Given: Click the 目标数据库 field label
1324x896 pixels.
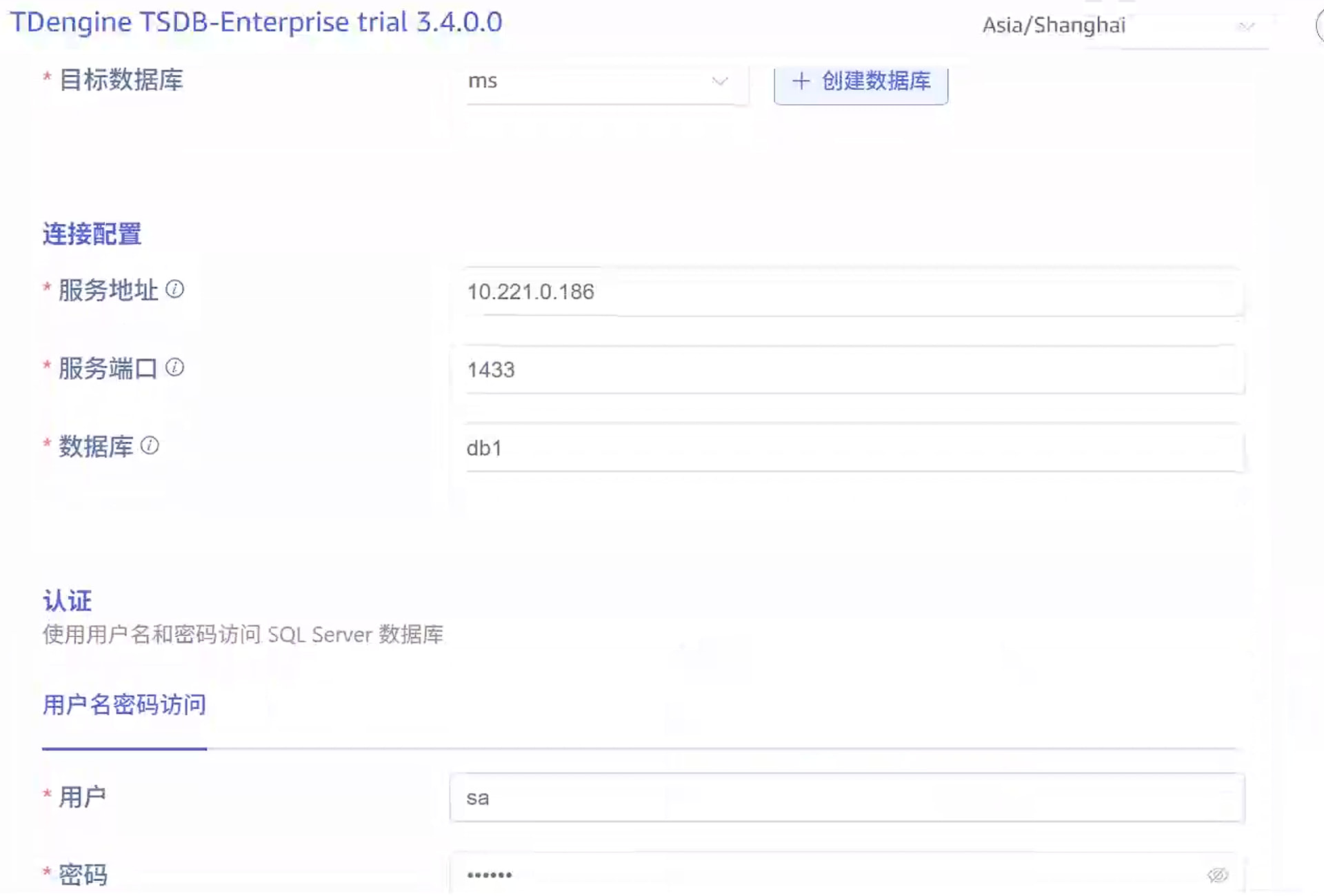Looking at the screenshot, I should point(121,80).
